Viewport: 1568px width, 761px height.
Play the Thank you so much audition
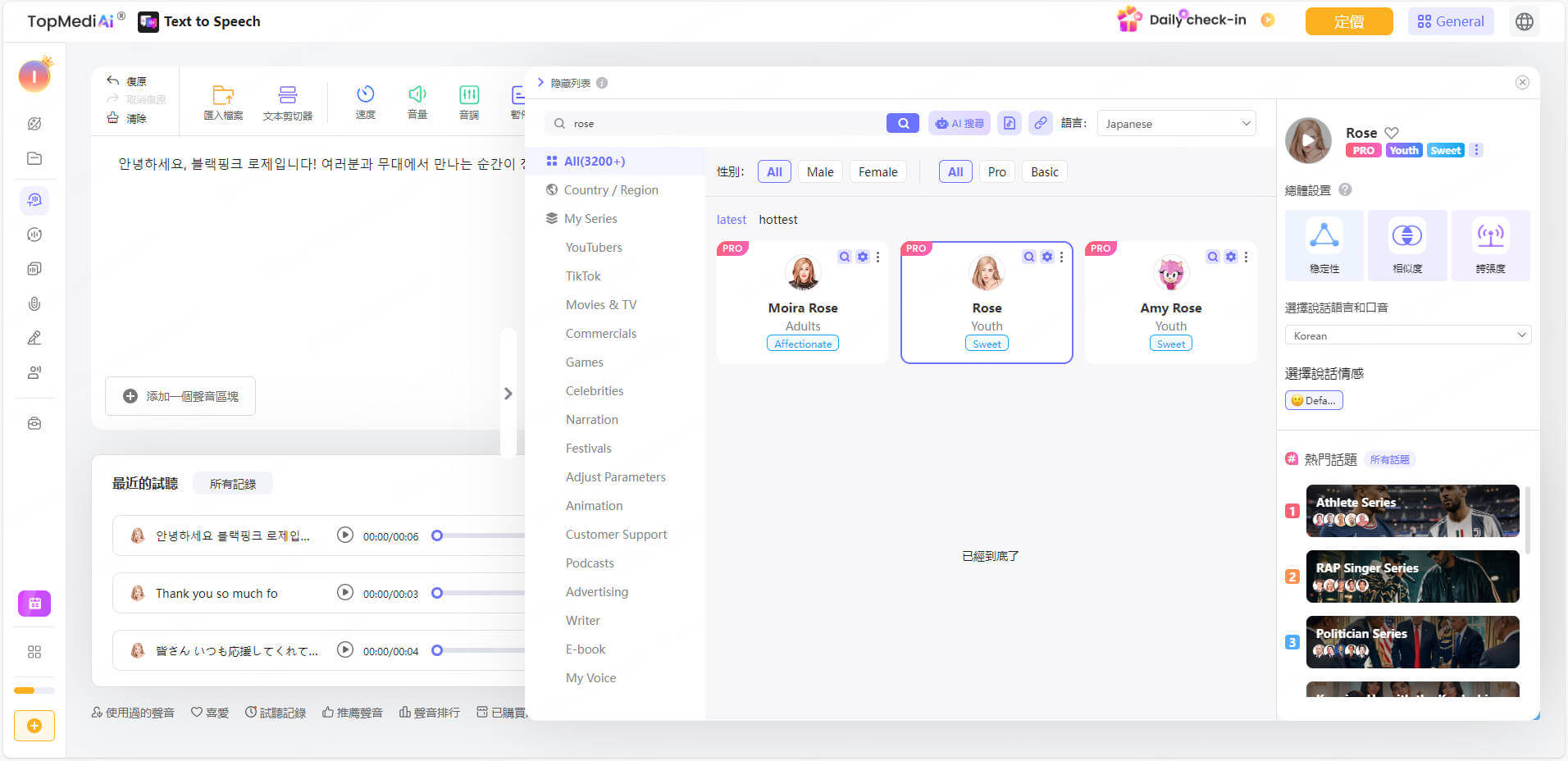point(345,592)
